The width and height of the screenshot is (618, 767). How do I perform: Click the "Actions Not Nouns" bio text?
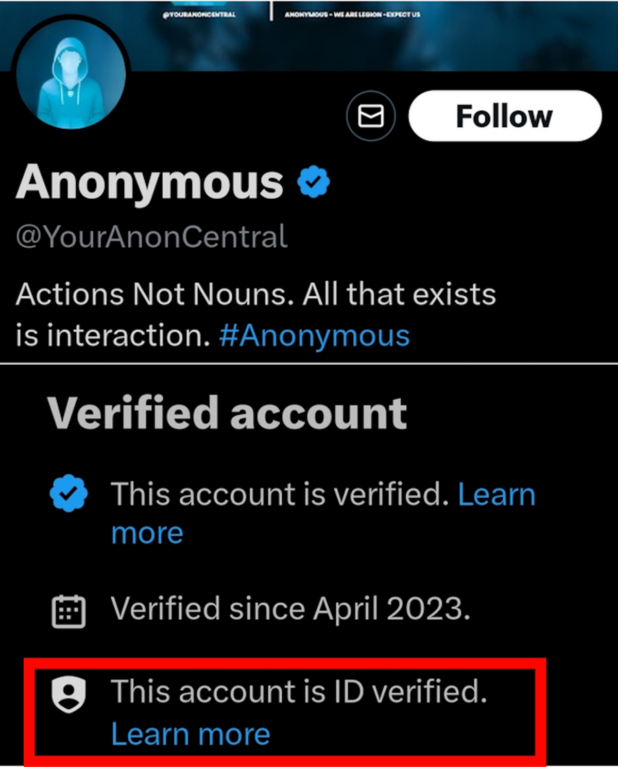click(x=256, y=296)
